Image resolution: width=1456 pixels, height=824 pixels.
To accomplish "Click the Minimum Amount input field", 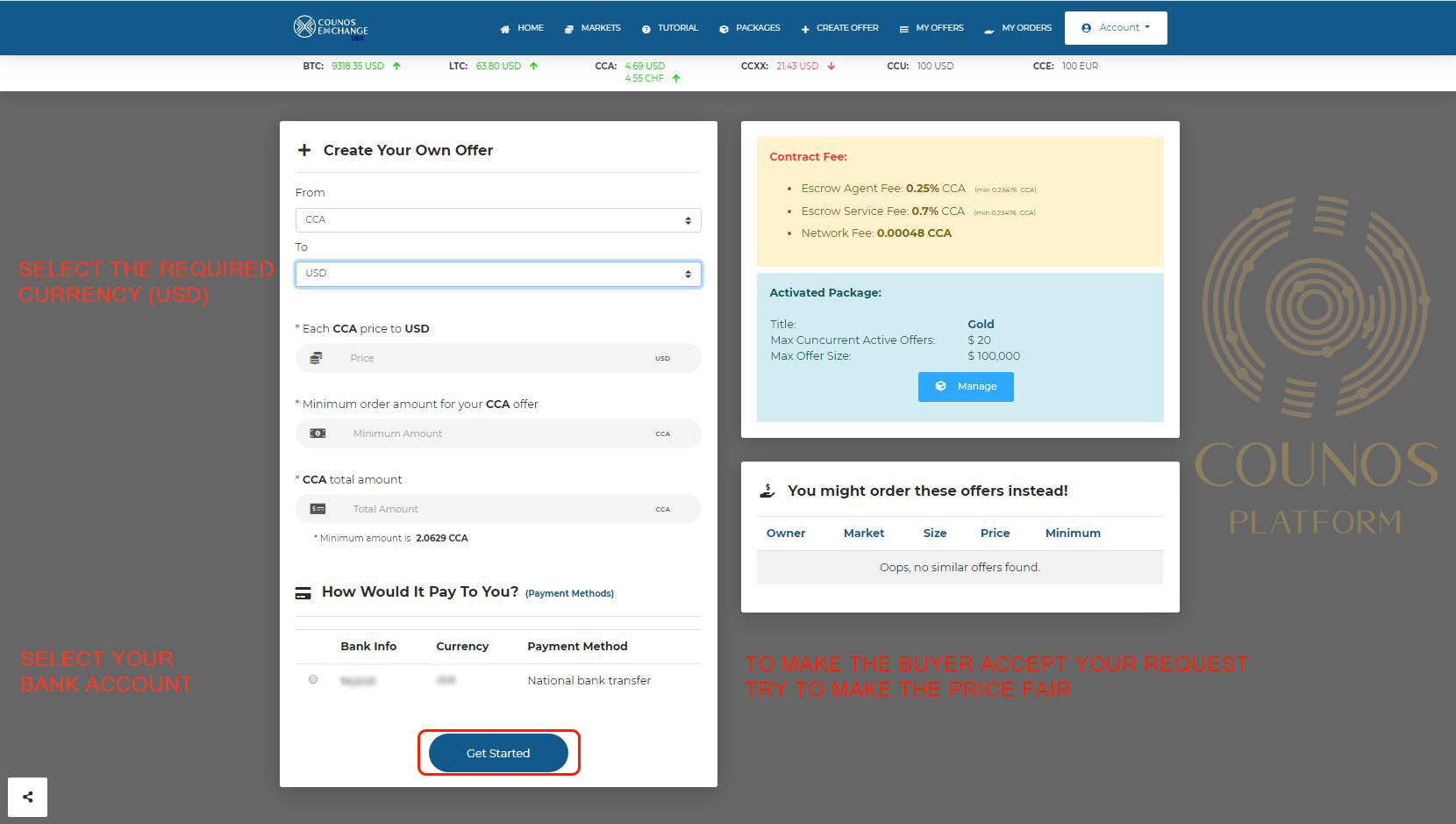I will [x=498, y=433].
